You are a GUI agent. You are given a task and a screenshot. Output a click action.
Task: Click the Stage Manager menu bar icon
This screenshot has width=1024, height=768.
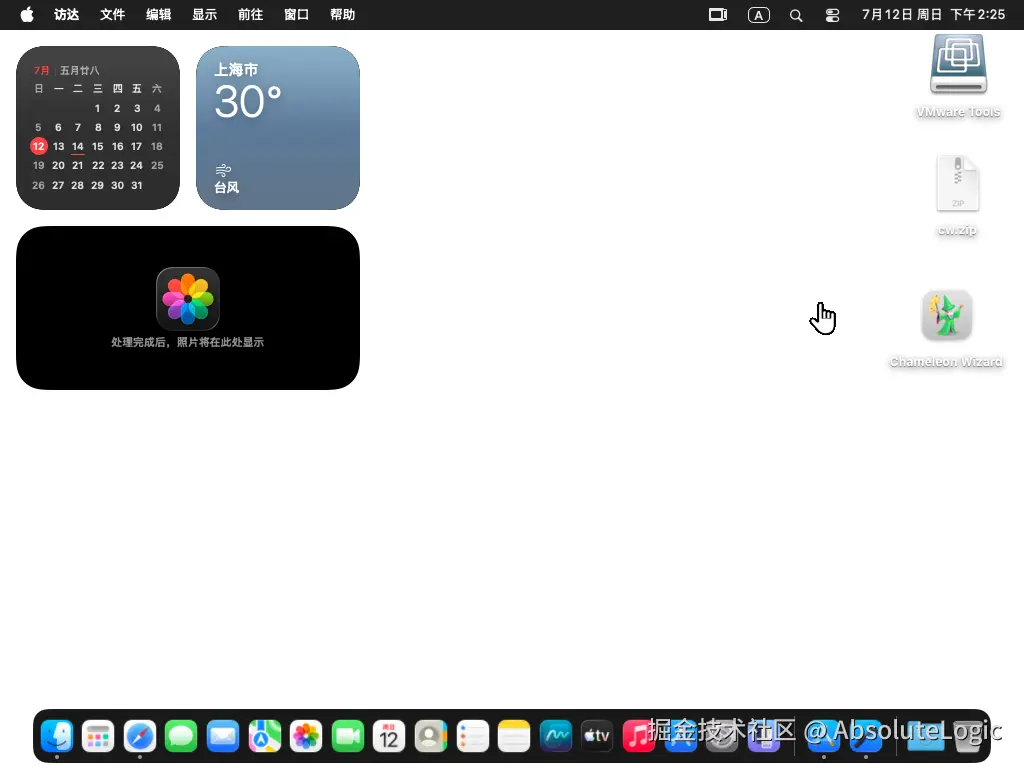(718, 14)
